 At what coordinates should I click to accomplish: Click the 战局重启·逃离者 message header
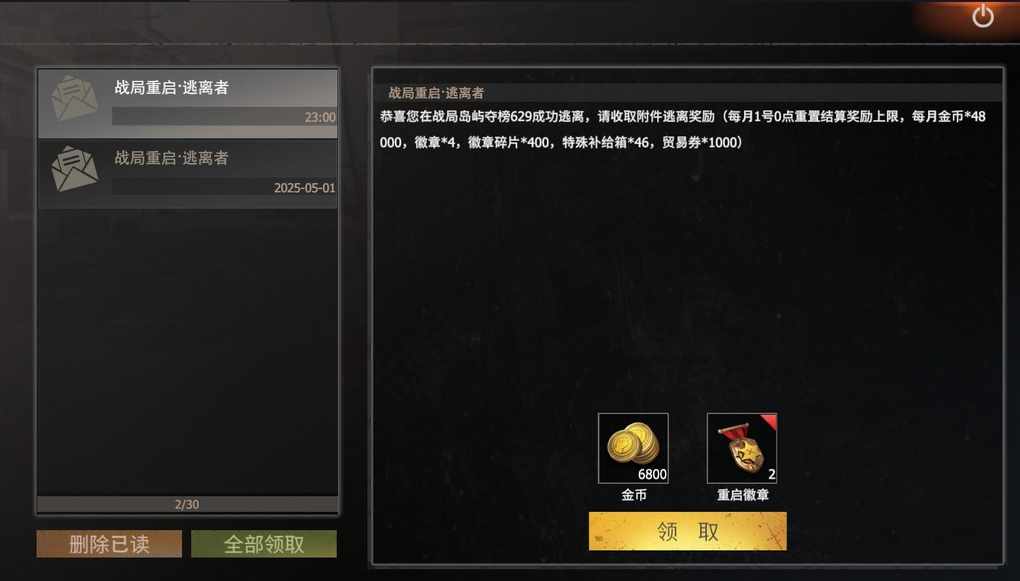coord(436,93)
